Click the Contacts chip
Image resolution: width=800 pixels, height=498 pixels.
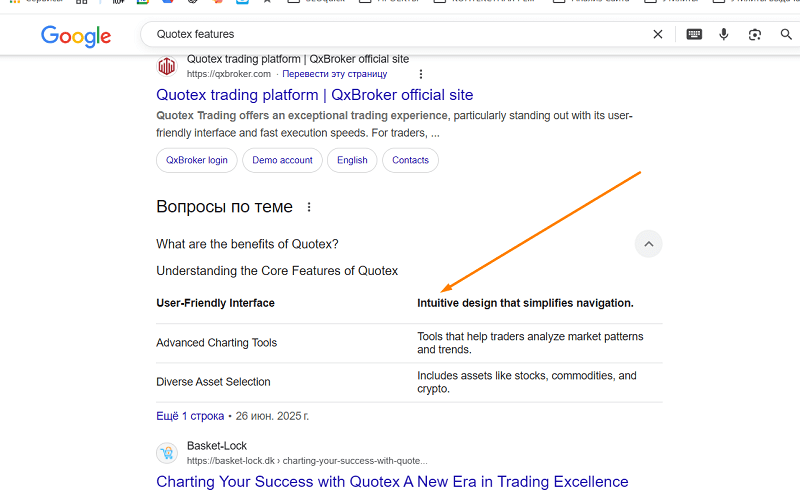[410, 160]
